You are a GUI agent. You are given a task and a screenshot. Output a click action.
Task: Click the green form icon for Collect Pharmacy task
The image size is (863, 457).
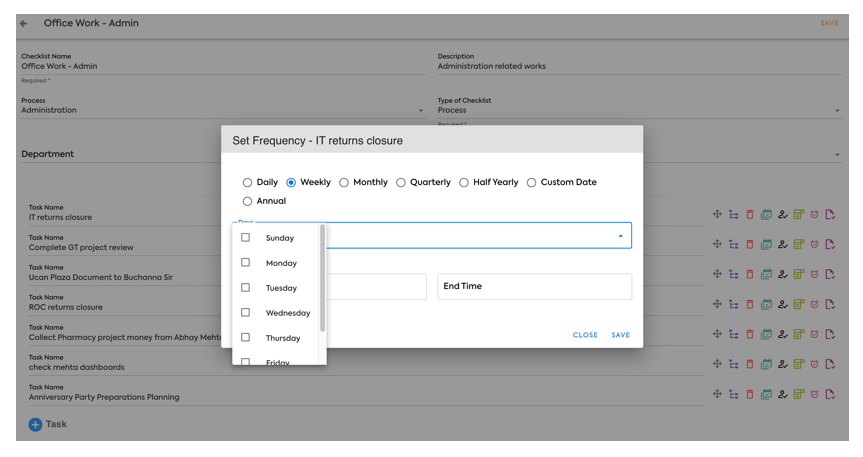pos(798,334)
